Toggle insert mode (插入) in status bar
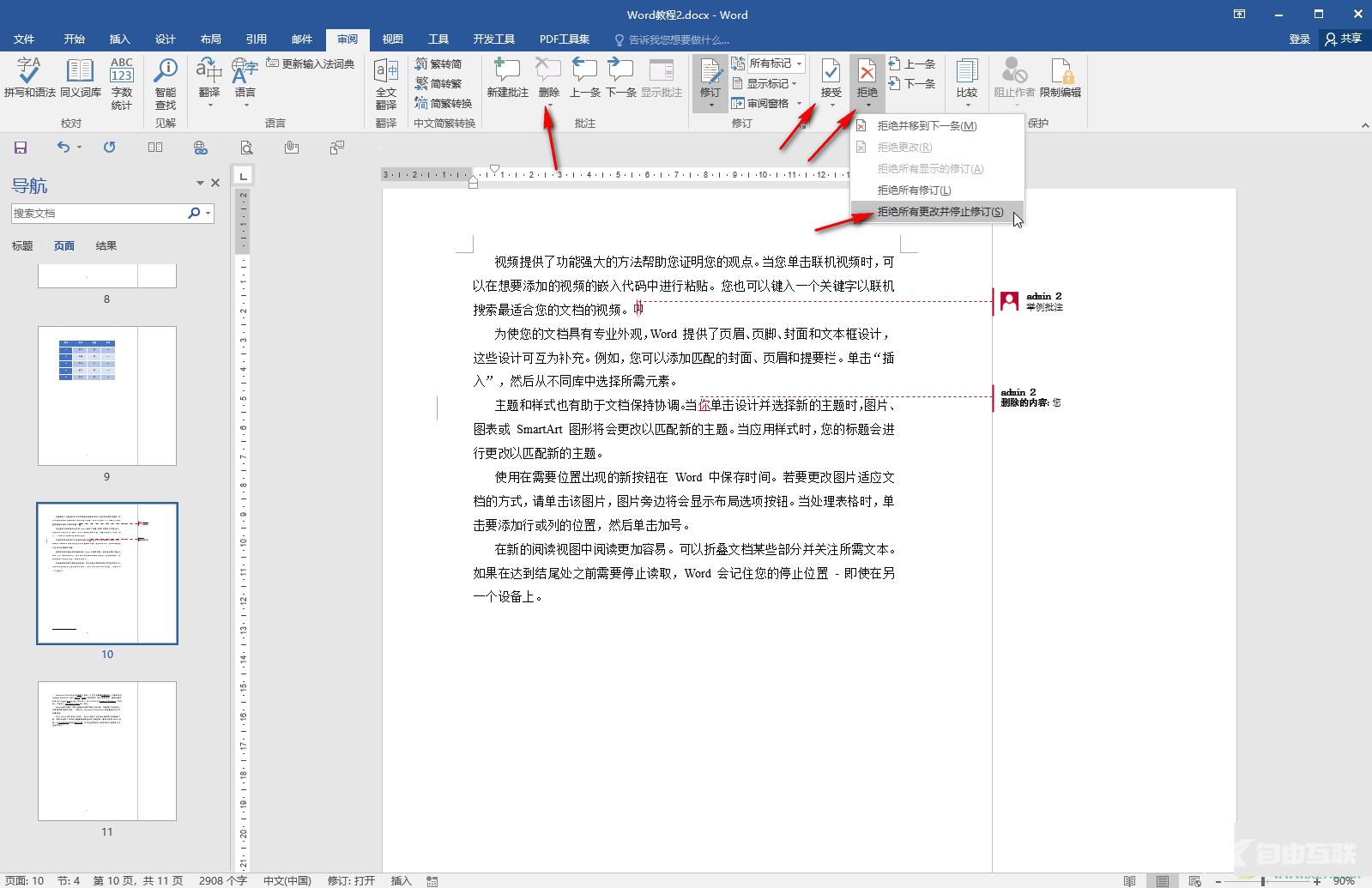 401,880
